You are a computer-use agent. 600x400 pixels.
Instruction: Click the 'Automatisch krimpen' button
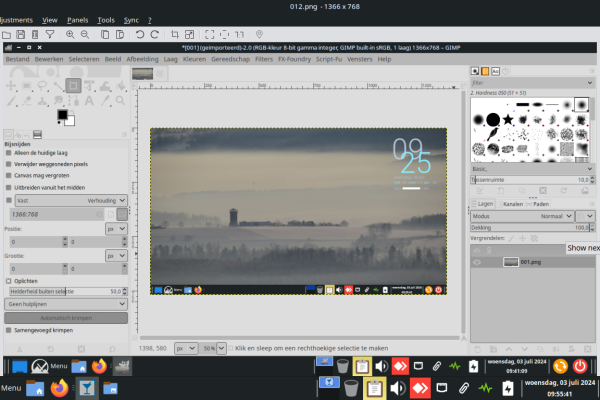tap(67, 316)
